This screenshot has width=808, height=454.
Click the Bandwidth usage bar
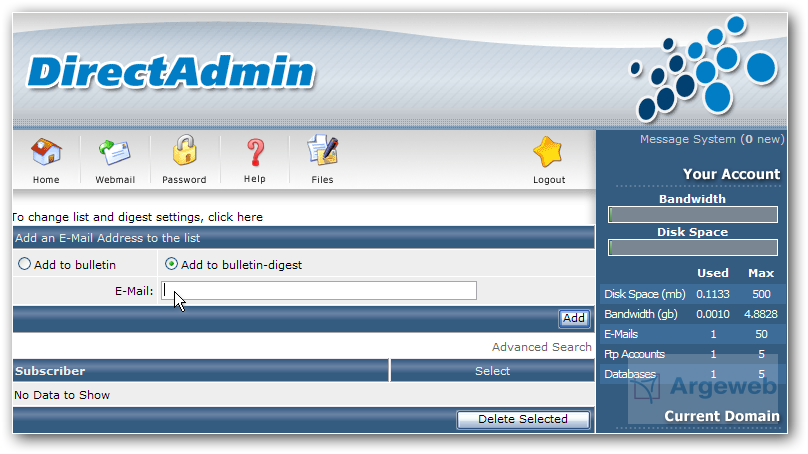point(693,215)
